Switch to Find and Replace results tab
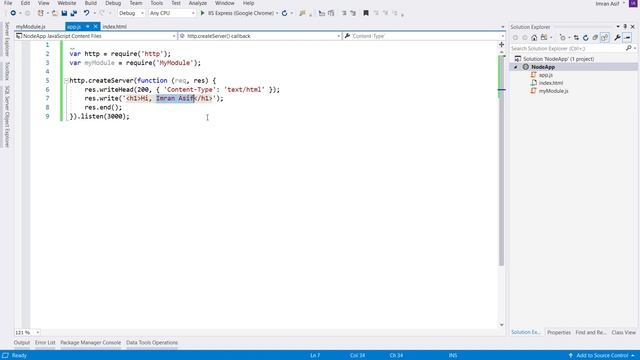Image resolution: width=640 pixels, height=360 pixels. click(x=591, y=332)
